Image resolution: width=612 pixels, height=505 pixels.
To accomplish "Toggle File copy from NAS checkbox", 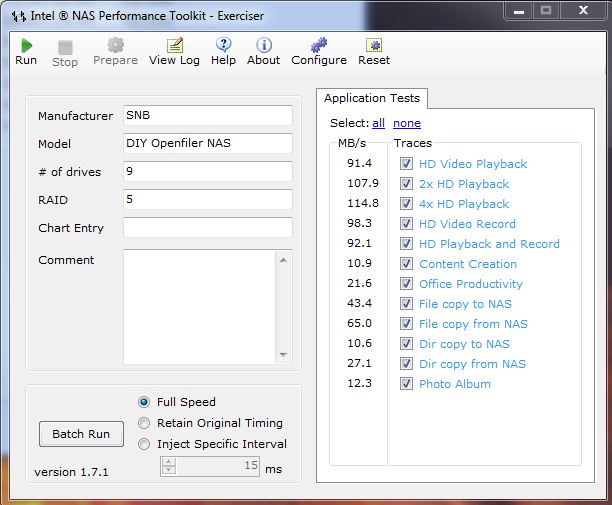I will click(406, 324).
